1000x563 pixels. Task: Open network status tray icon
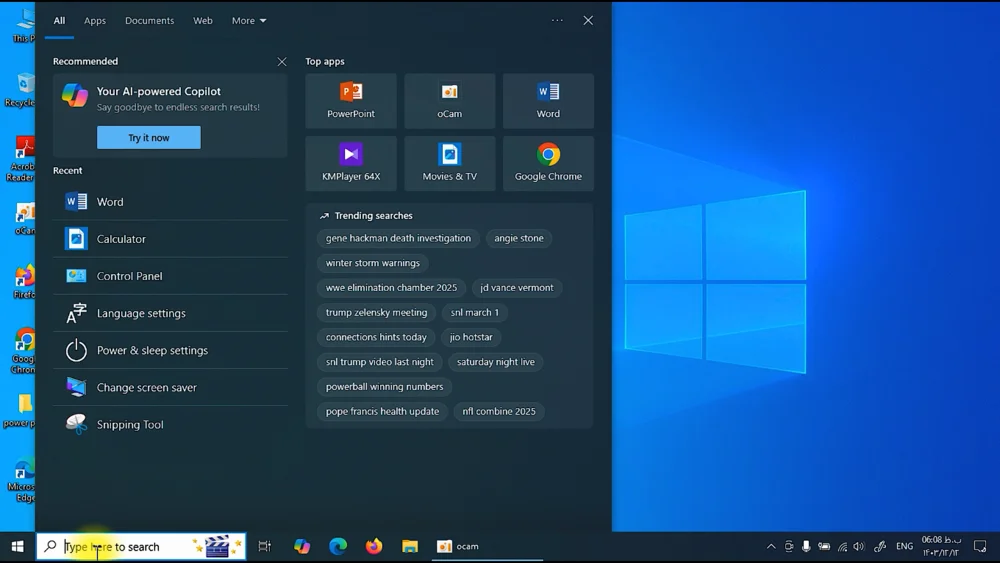(842, 546)
